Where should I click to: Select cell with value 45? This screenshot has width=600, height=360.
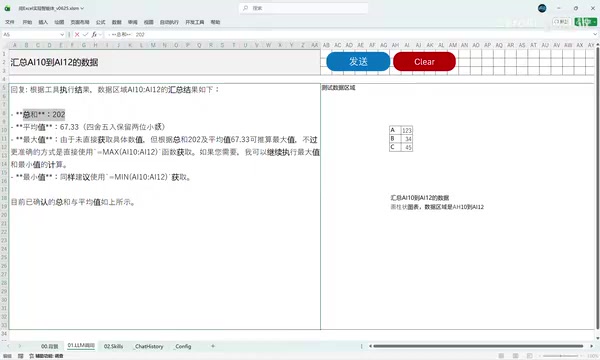click(406, 147)
